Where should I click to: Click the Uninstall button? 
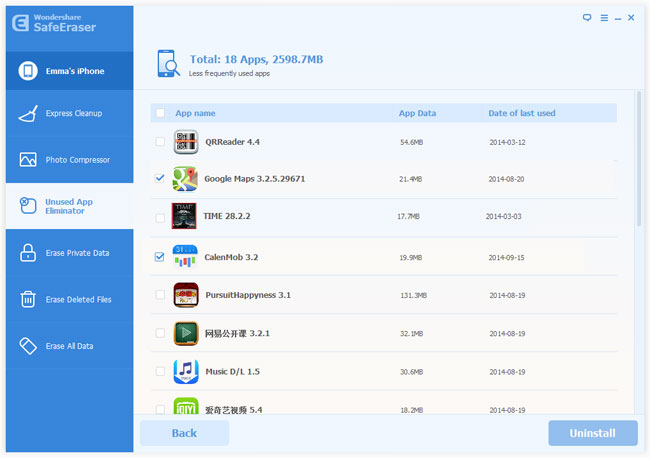[x=593, y=433]
